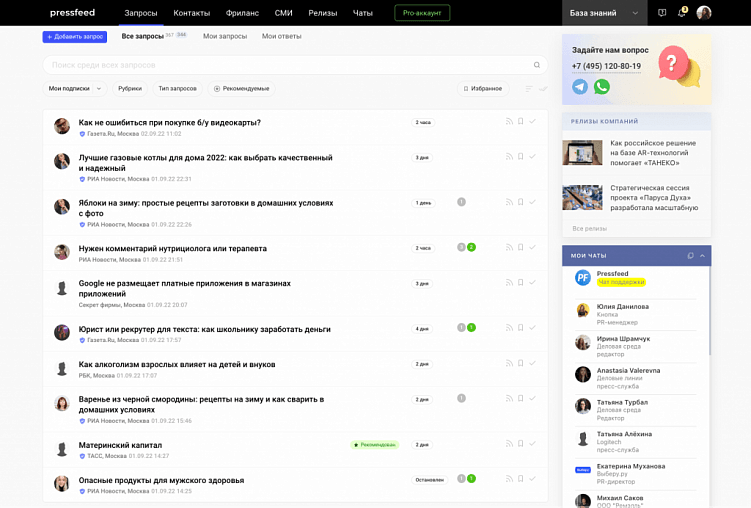Open the user profile avatar
This screenshot has width=751, height=508.
point(704,13)
